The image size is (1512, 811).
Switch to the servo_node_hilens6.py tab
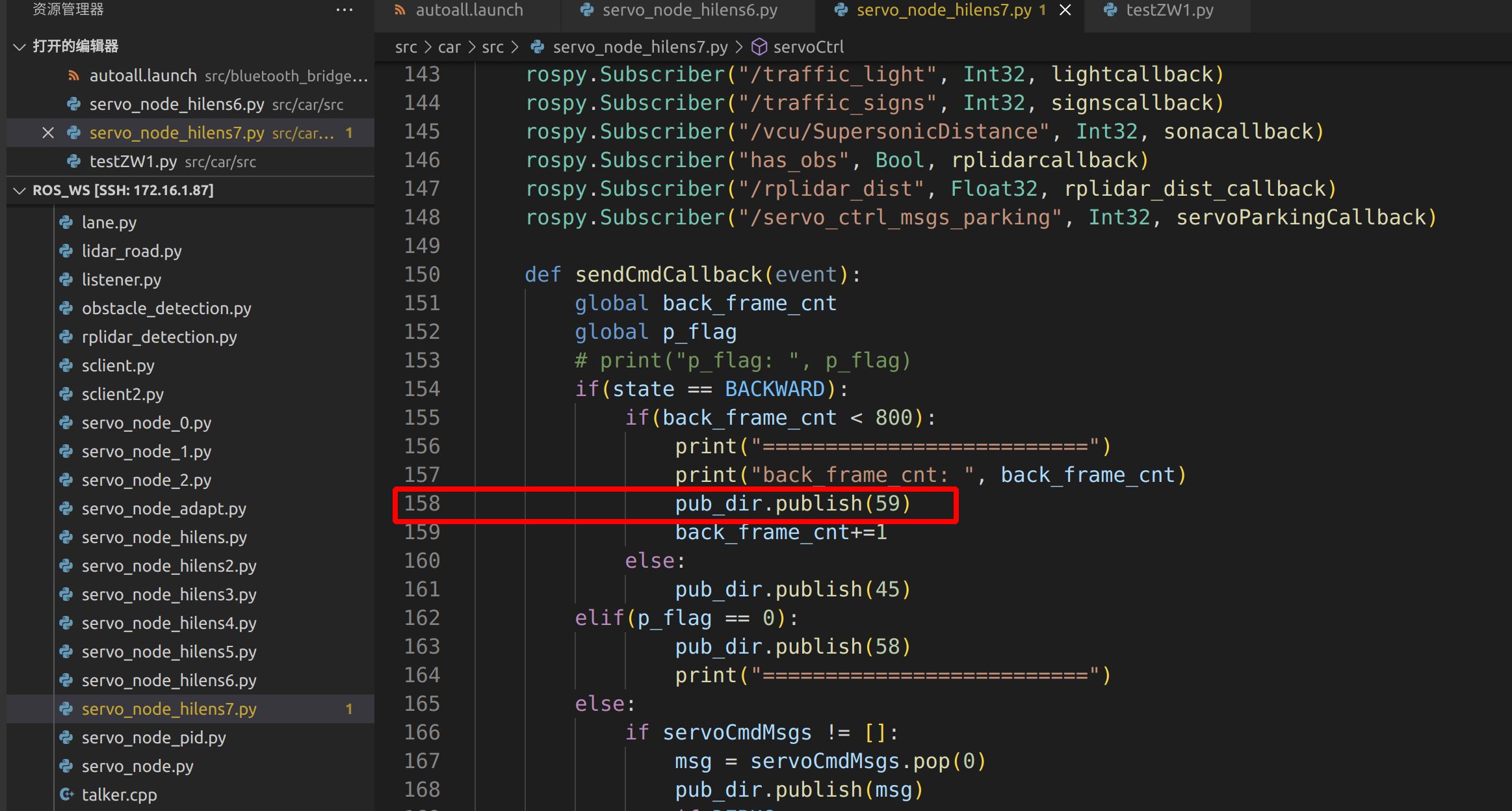(x=689, y=10)
